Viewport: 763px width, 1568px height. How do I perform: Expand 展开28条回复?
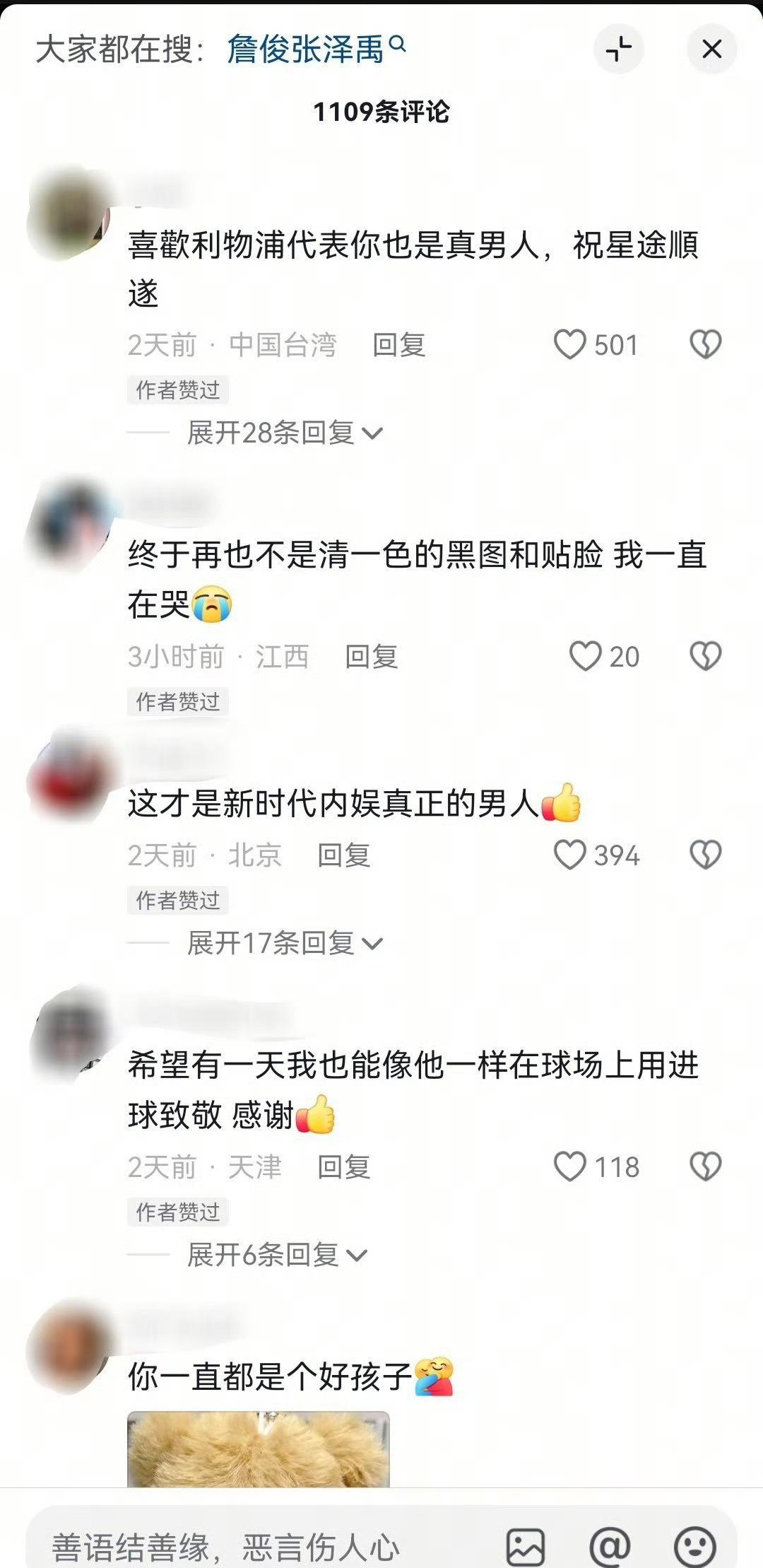[x=285, y=433]
